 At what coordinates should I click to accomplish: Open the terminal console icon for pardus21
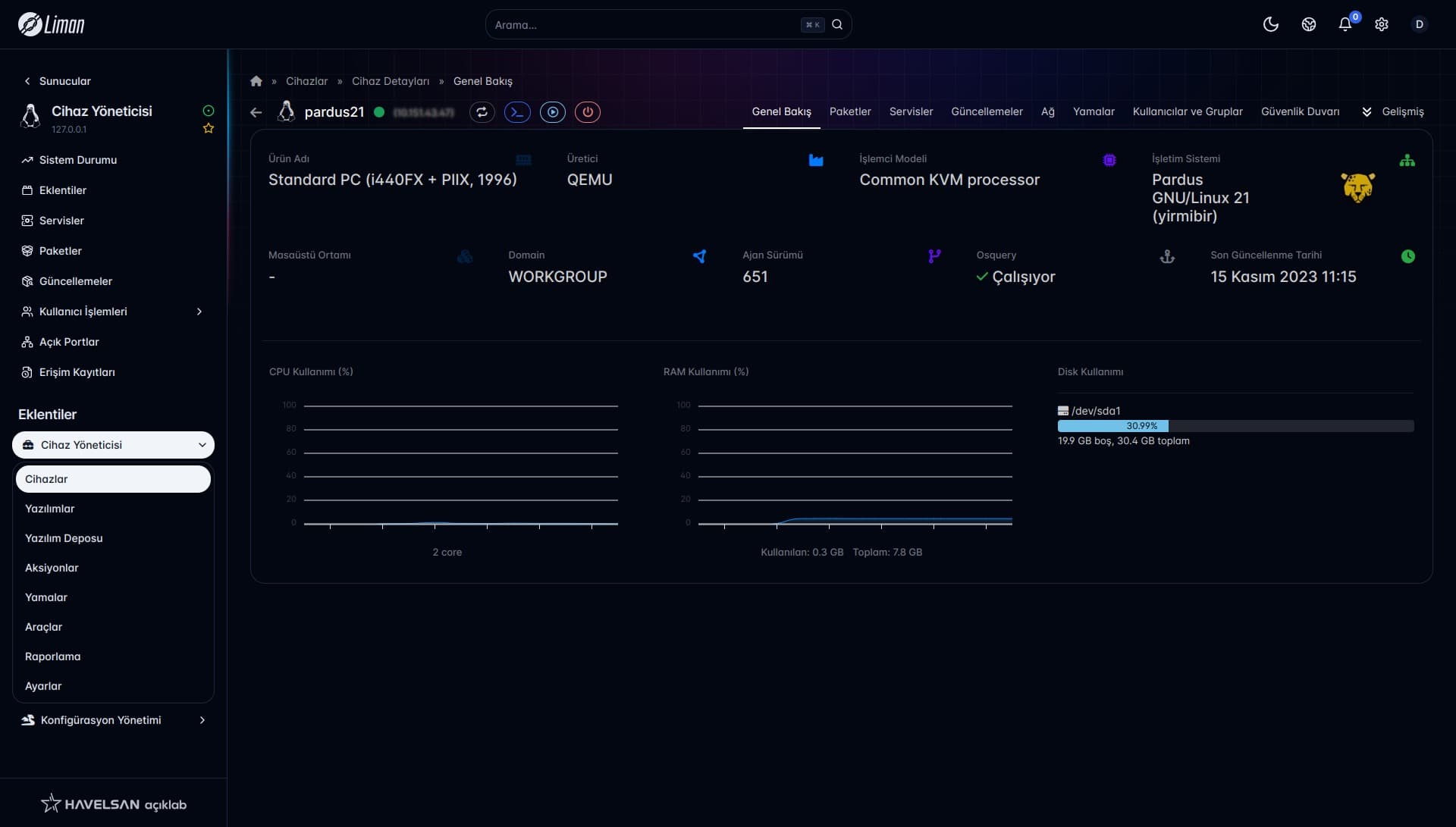(x=517, y=112)
